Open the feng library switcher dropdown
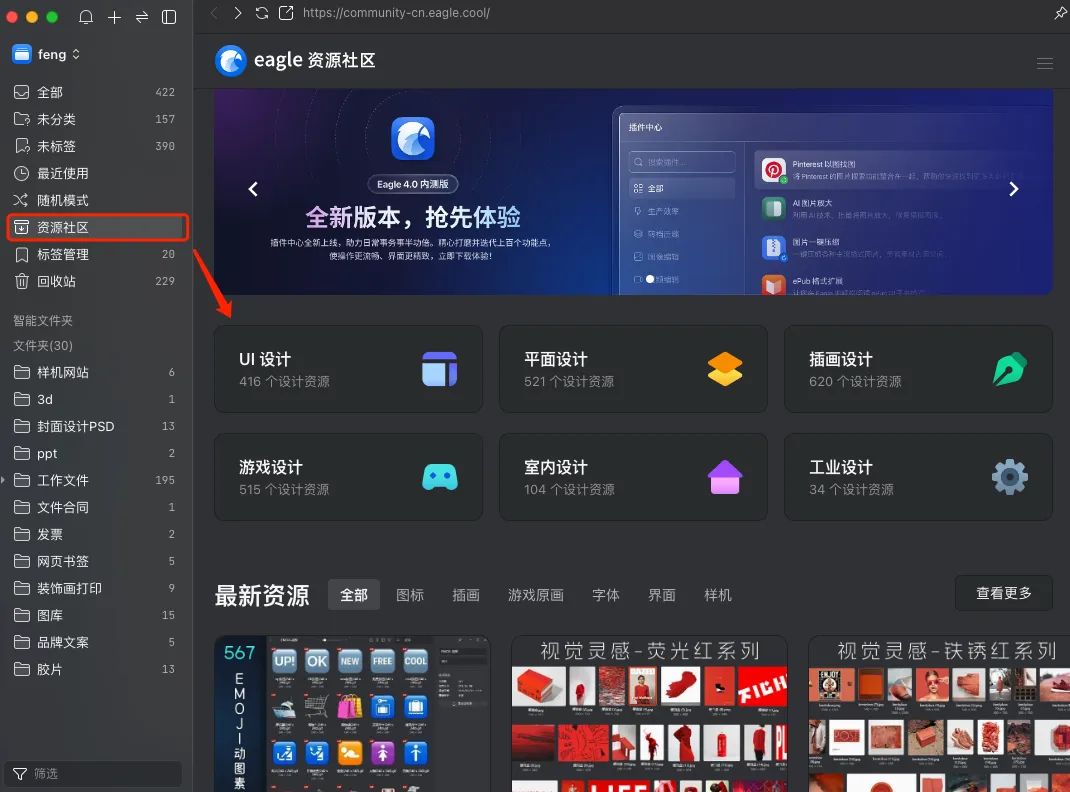 pos(46,55)
